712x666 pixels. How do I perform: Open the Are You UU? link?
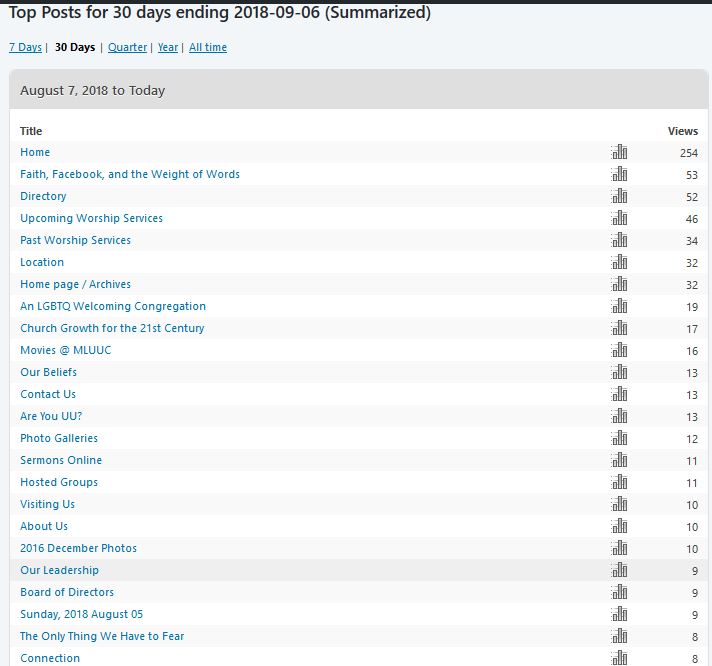click(x=51, y=416)
